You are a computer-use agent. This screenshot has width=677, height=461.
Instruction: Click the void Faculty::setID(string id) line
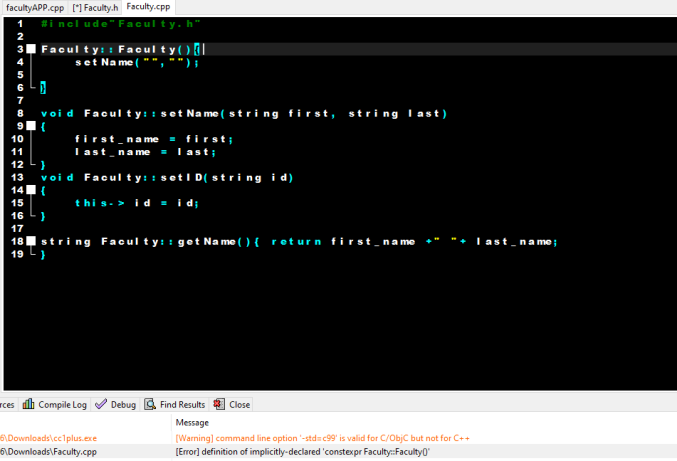coord(167,177)
